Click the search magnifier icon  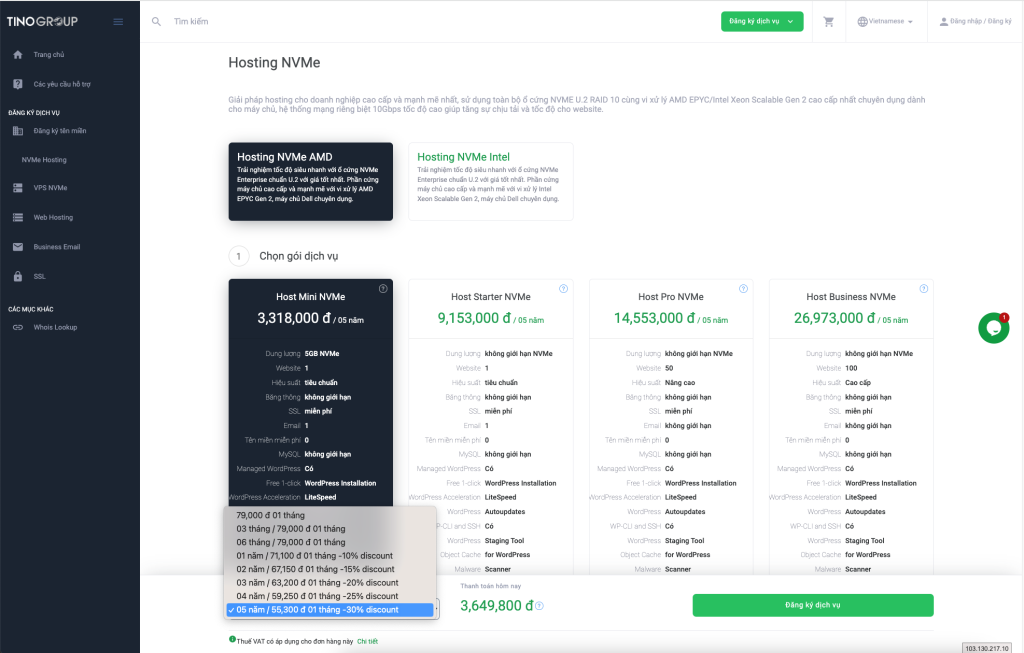pos(156,22)
